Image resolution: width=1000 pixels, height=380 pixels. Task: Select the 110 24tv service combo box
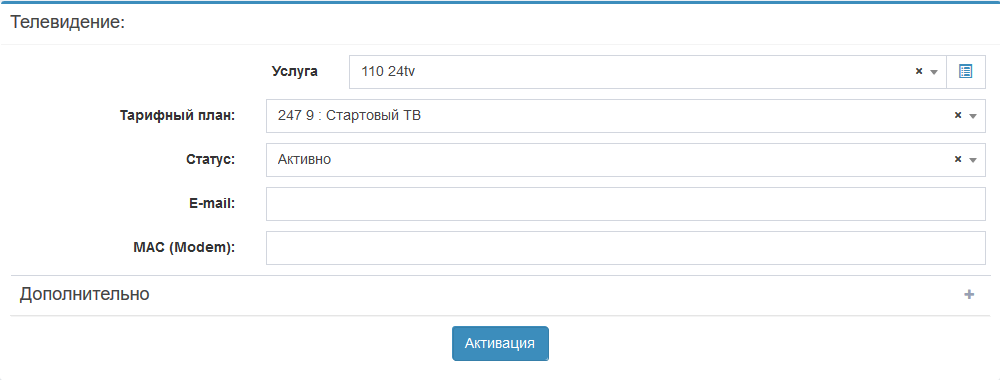pos(648,72)
